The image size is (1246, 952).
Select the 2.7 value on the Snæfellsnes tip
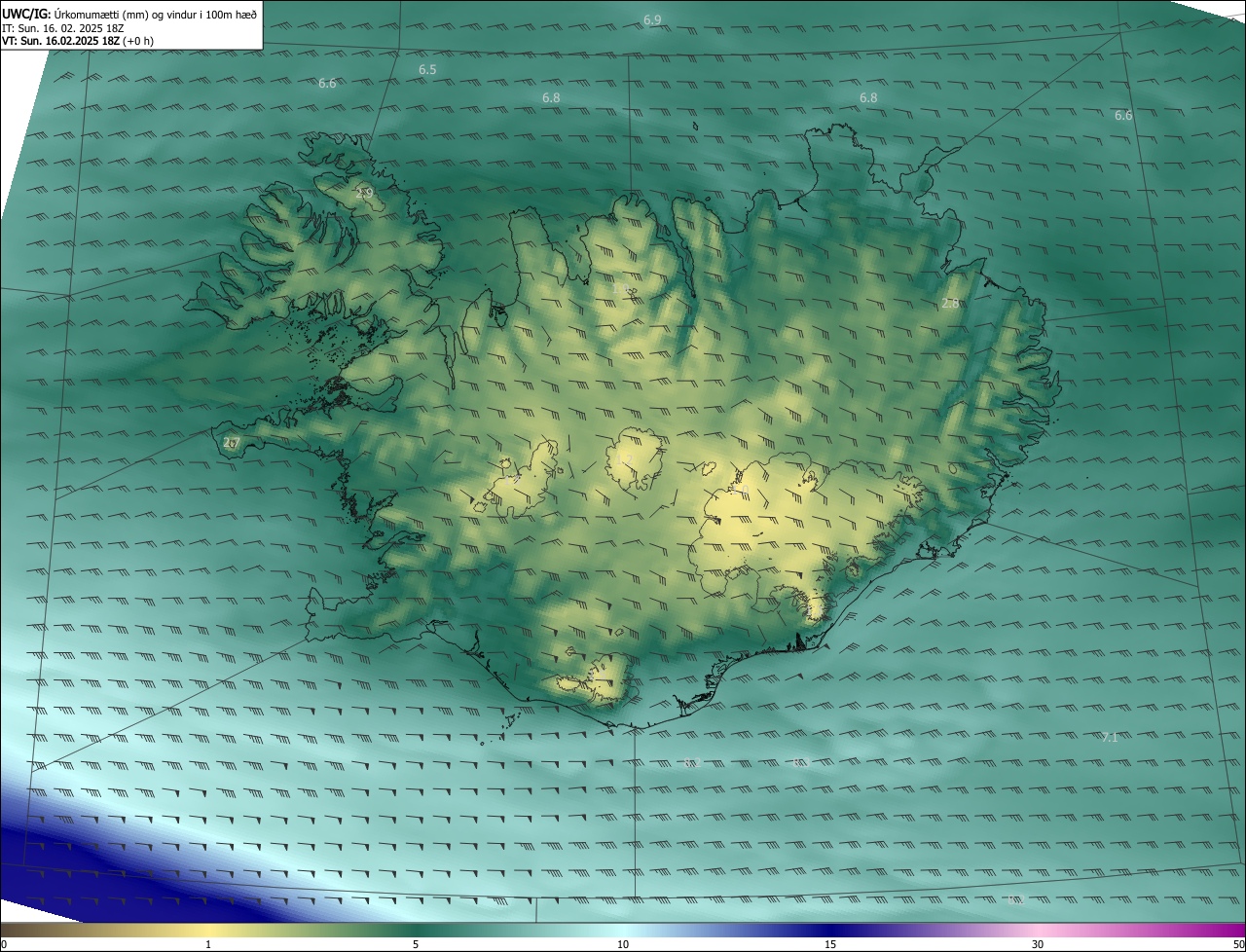231,443
